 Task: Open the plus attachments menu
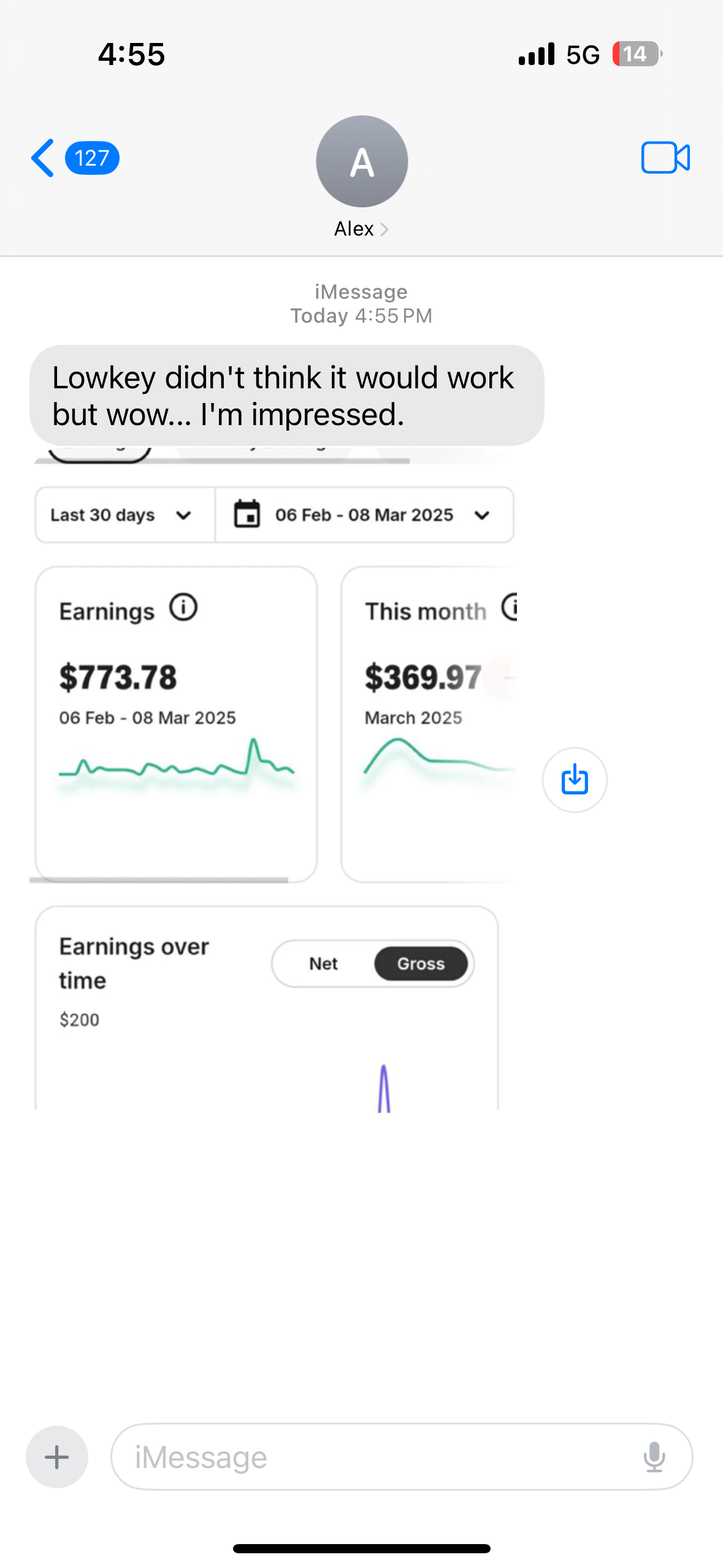[x=57, y=1457]
